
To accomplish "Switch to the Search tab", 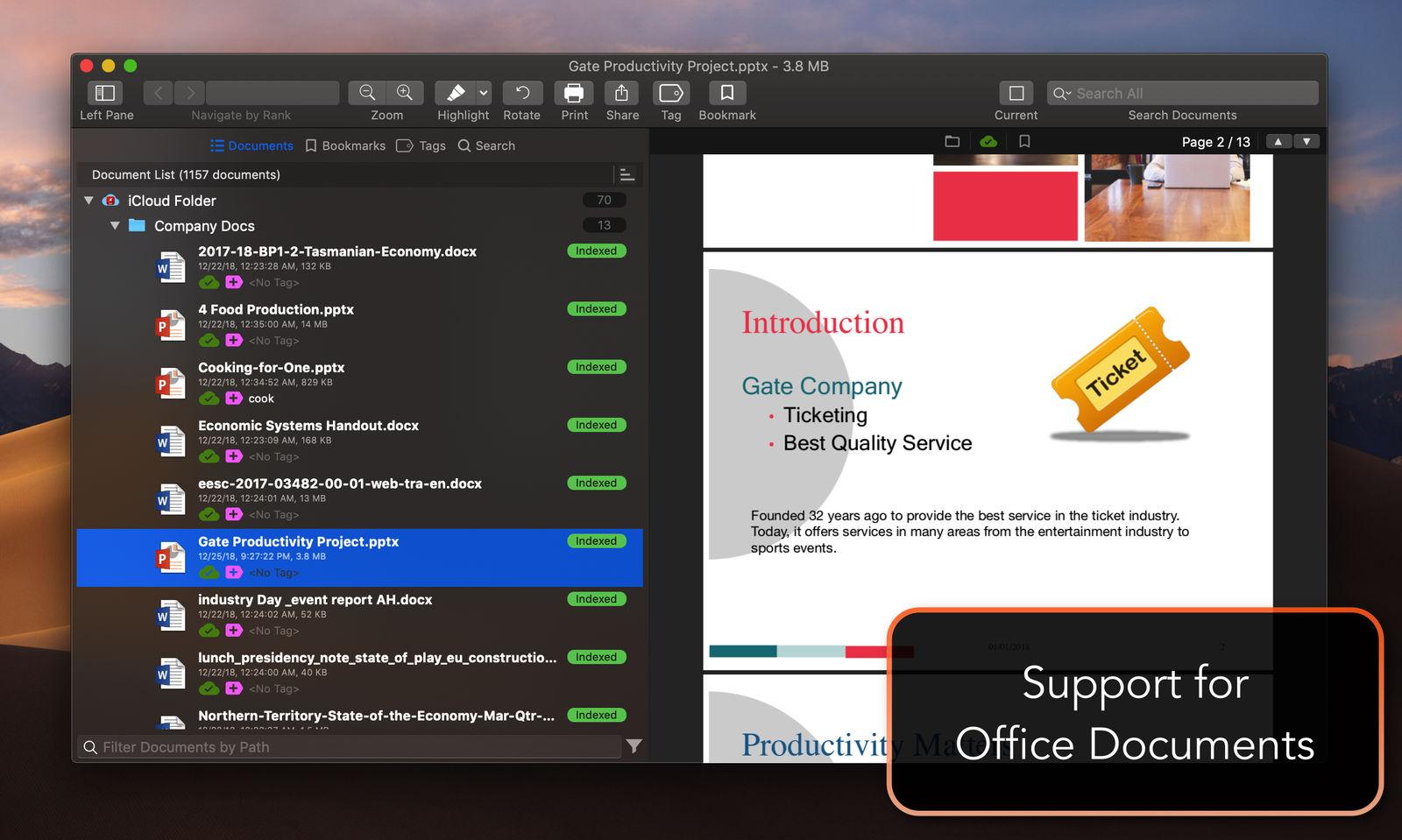I will click(486, 145).
